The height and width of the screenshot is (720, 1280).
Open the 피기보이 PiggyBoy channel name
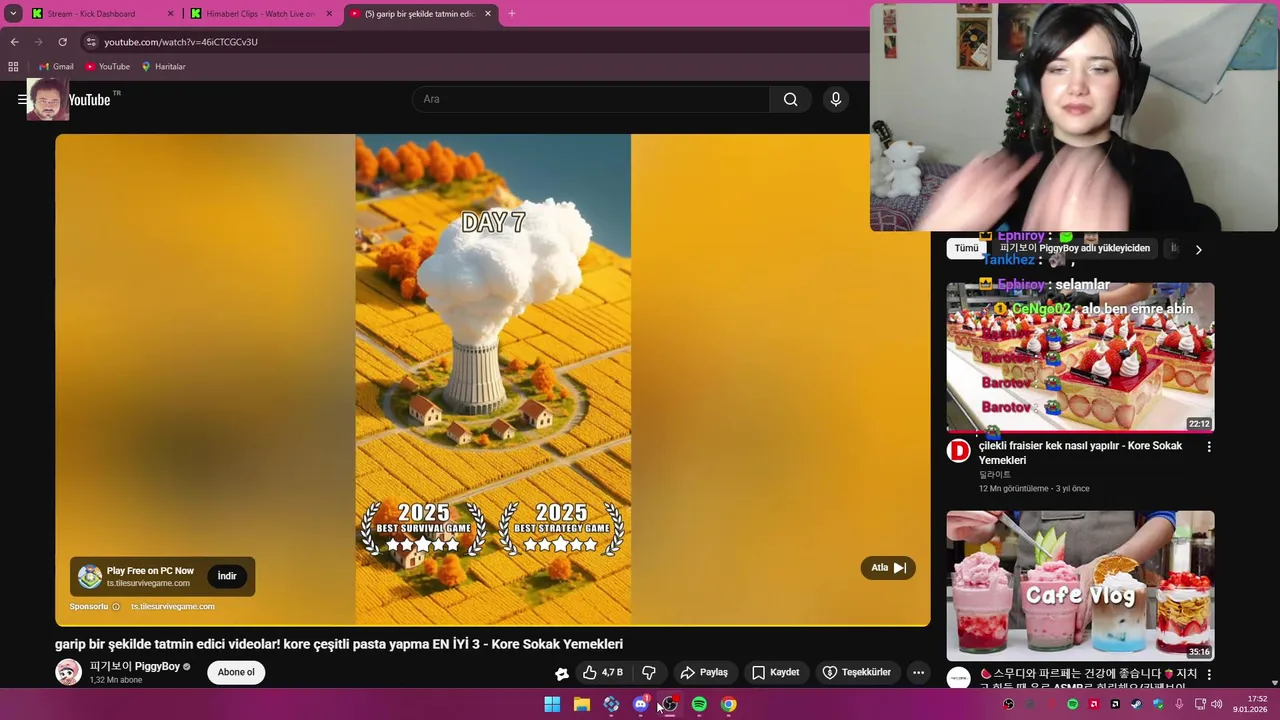click(x=135, y=666)
